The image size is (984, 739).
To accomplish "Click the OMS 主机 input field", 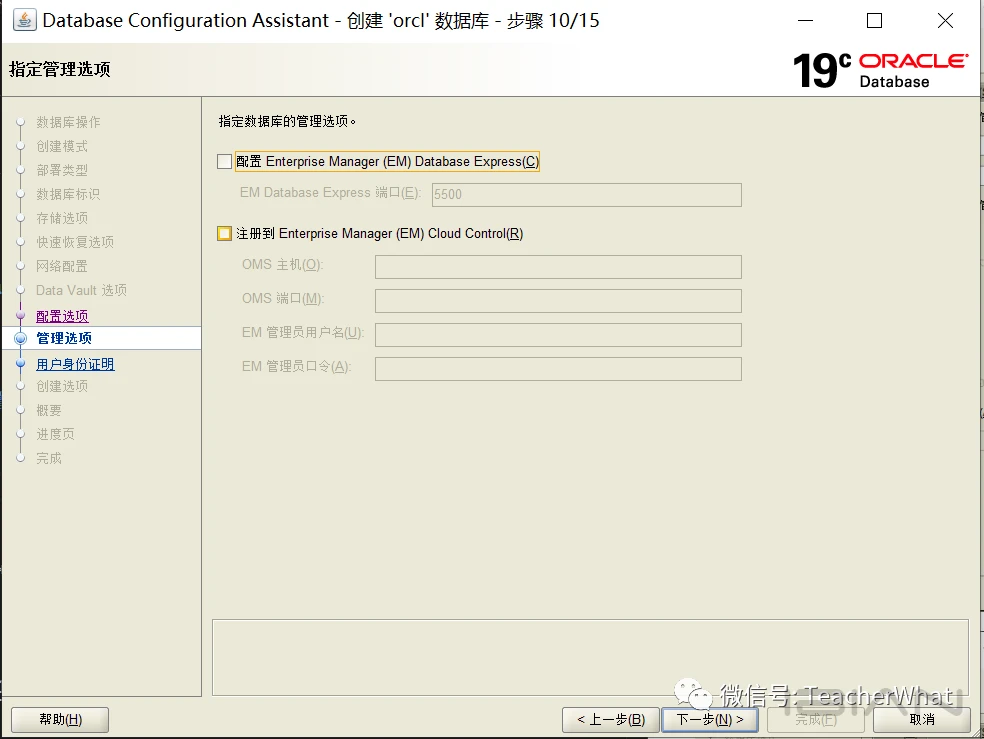I will [559, 267].
